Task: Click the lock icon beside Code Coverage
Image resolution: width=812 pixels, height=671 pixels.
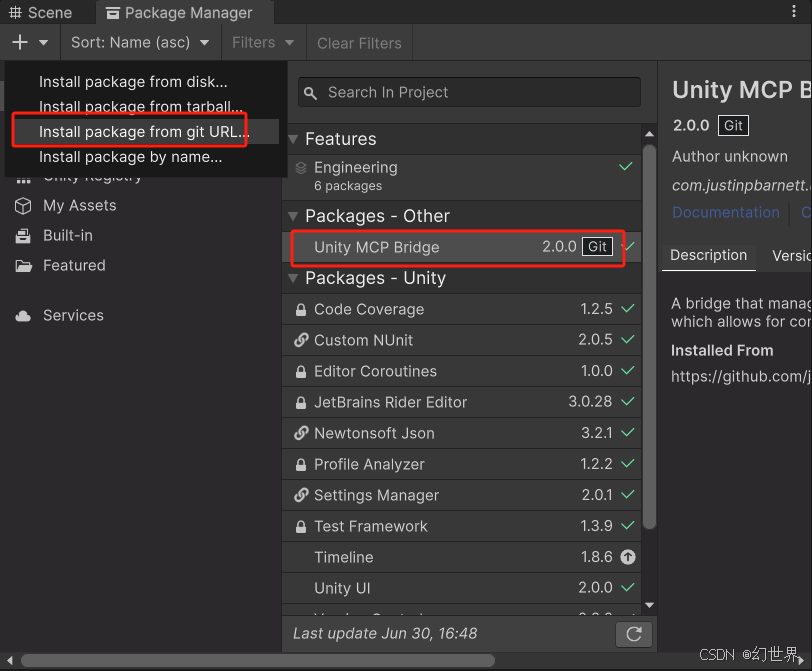Action: pyautogui.click(x=302, y=310)
